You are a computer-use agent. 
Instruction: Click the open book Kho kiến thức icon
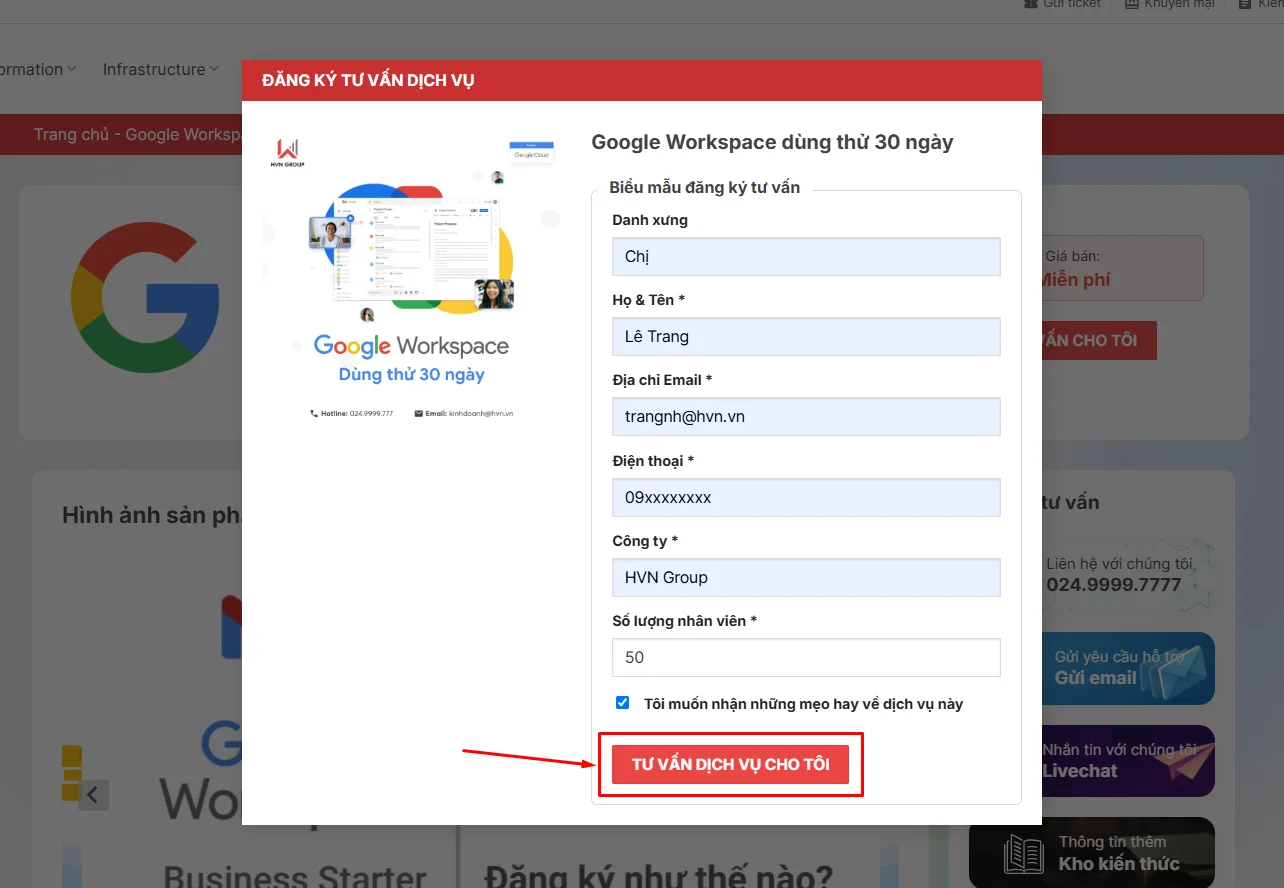click(1023, 854)
